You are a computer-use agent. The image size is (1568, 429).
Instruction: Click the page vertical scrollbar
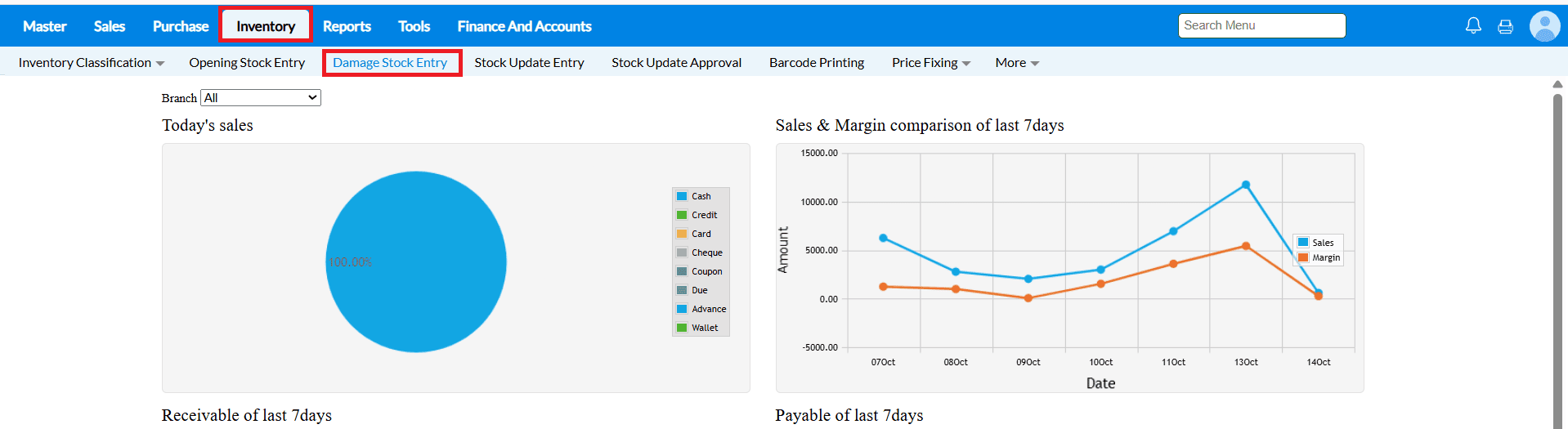[1557, 245]
